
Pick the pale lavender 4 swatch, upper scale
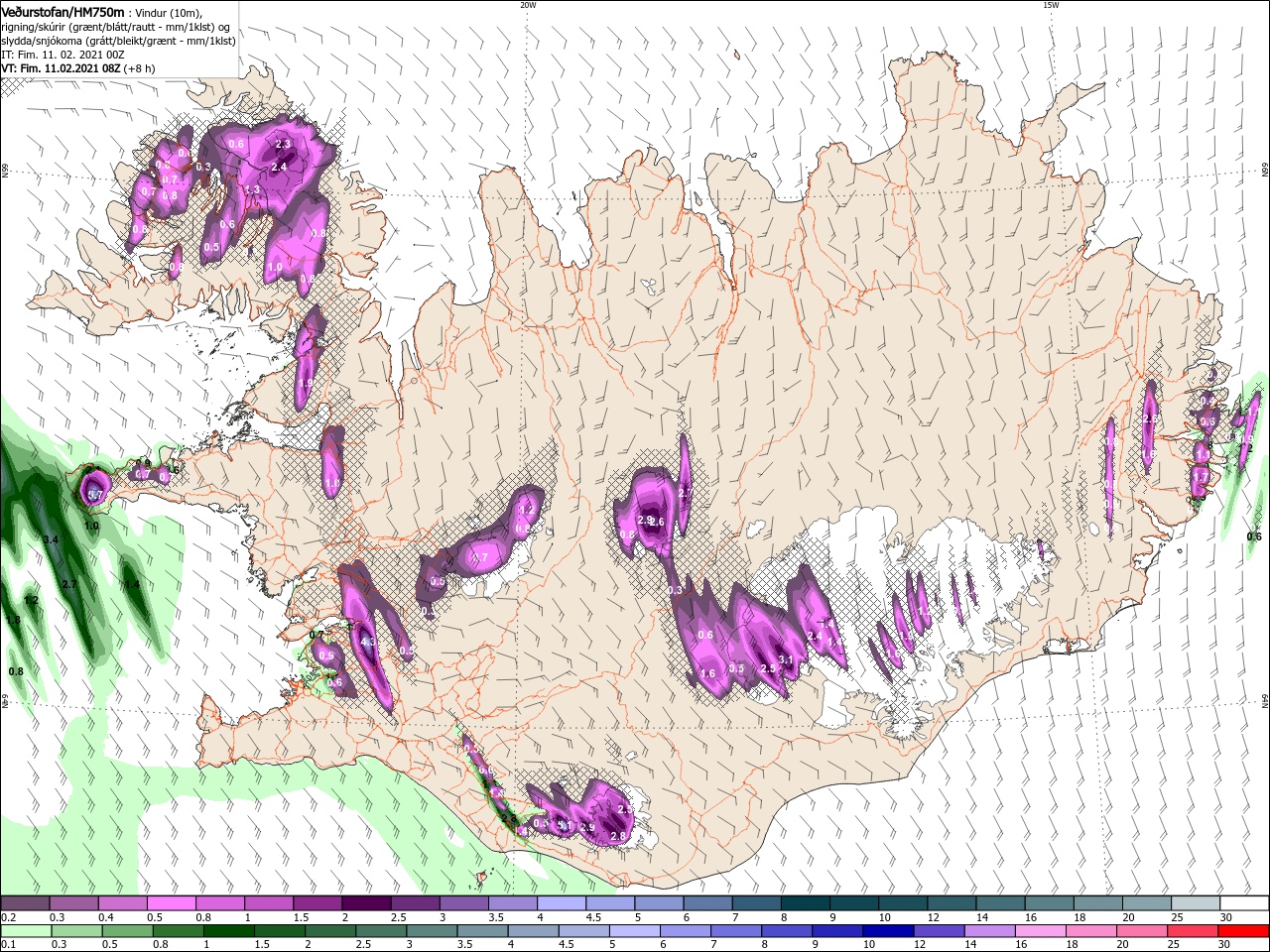point(562,903)
